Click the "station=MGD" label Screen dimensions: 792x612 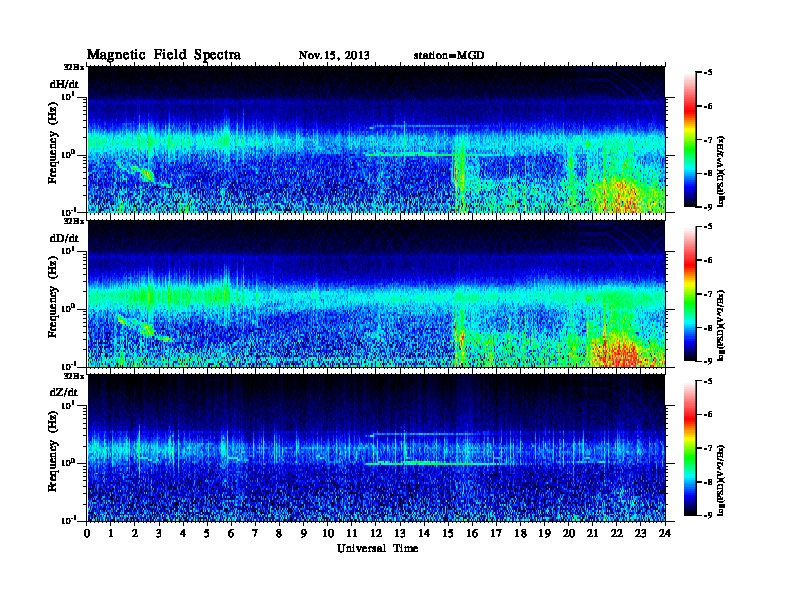(449, 55)
